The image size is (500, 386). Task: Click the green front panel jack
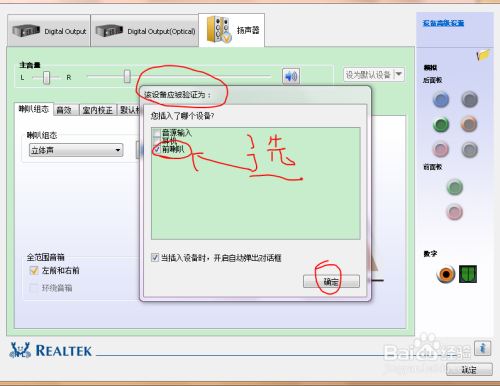pyautogui.click(x=454, y=187)
